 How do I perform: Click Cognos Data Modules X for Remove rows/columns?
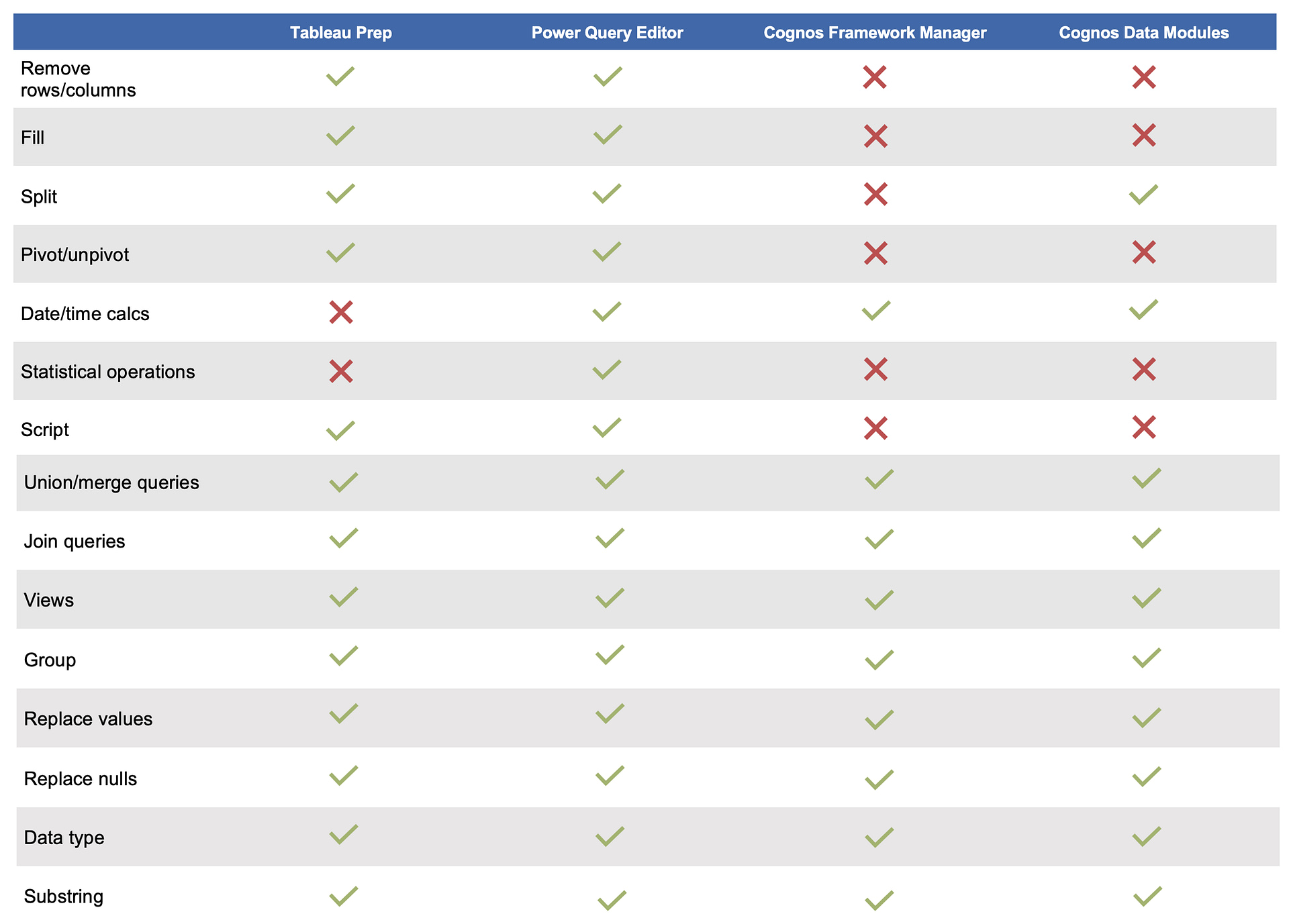pos(1144,77)
